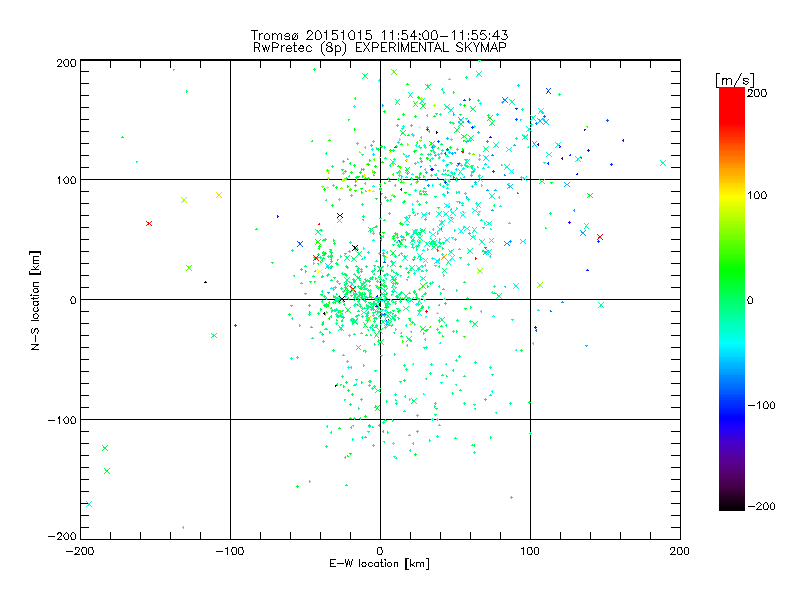Click the N-S axis '200' tick label
Screen dimensions: 800x600
(66, 63)
